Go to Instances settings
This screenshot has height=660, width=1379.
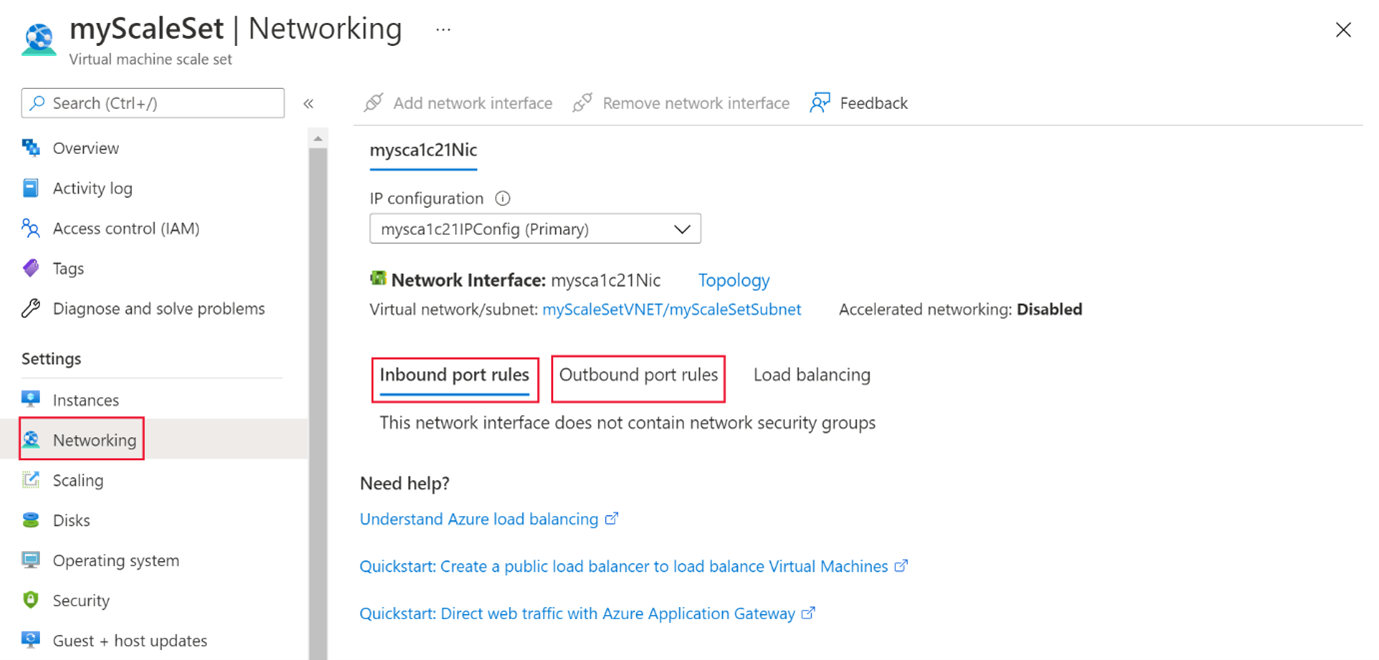pos(86,400)
